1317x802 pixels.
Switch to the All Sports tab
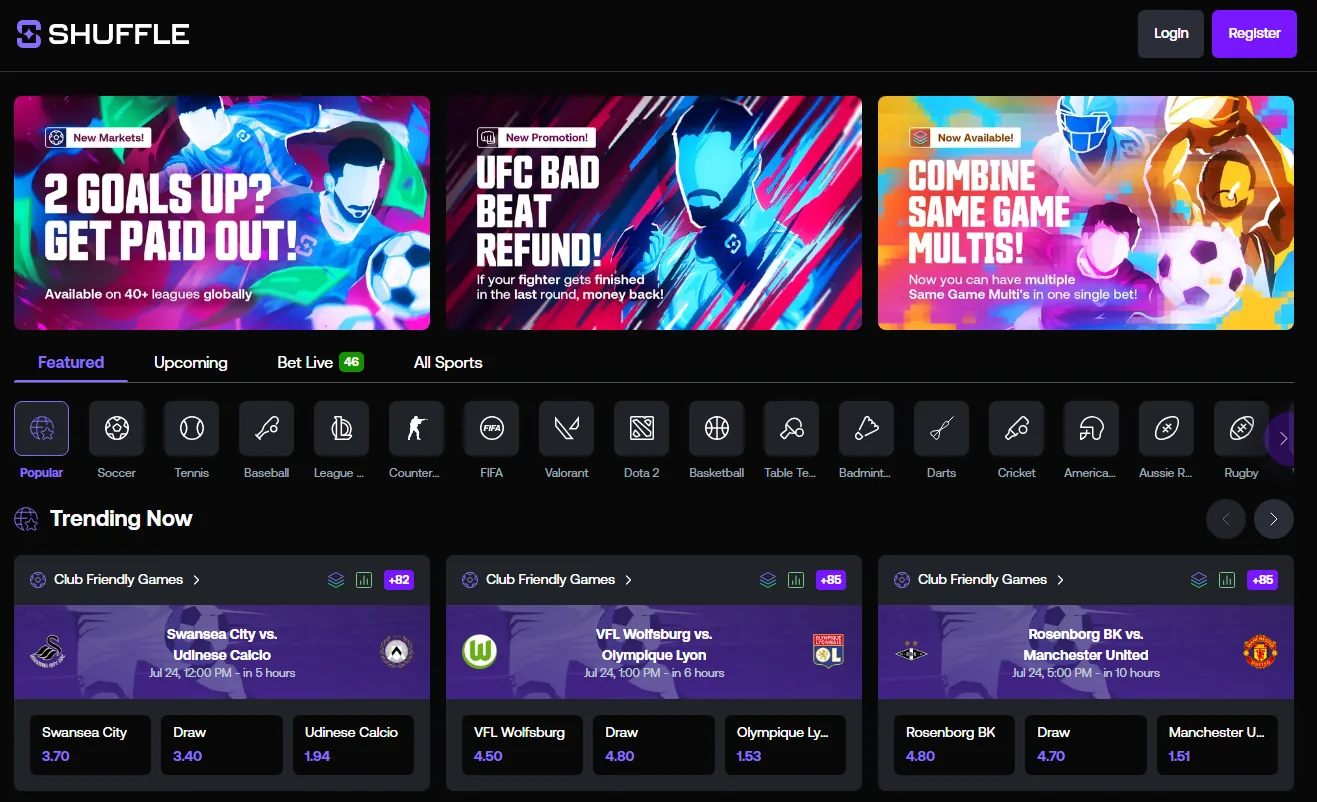pyautogui.click(x=448, y=362)
